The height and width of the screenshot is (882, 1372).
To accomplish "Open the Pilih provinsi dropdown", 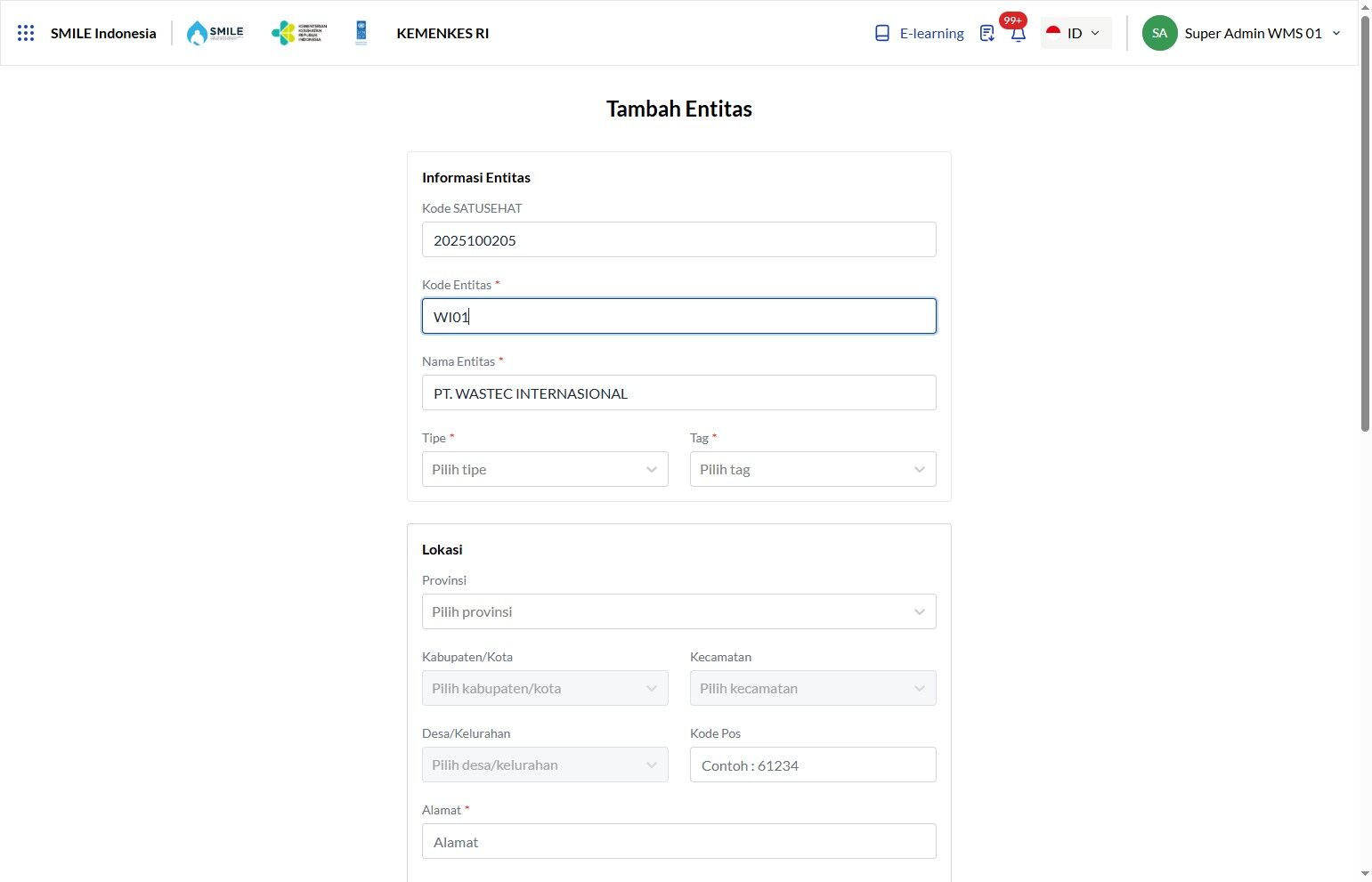I will [x=679, y=611].
